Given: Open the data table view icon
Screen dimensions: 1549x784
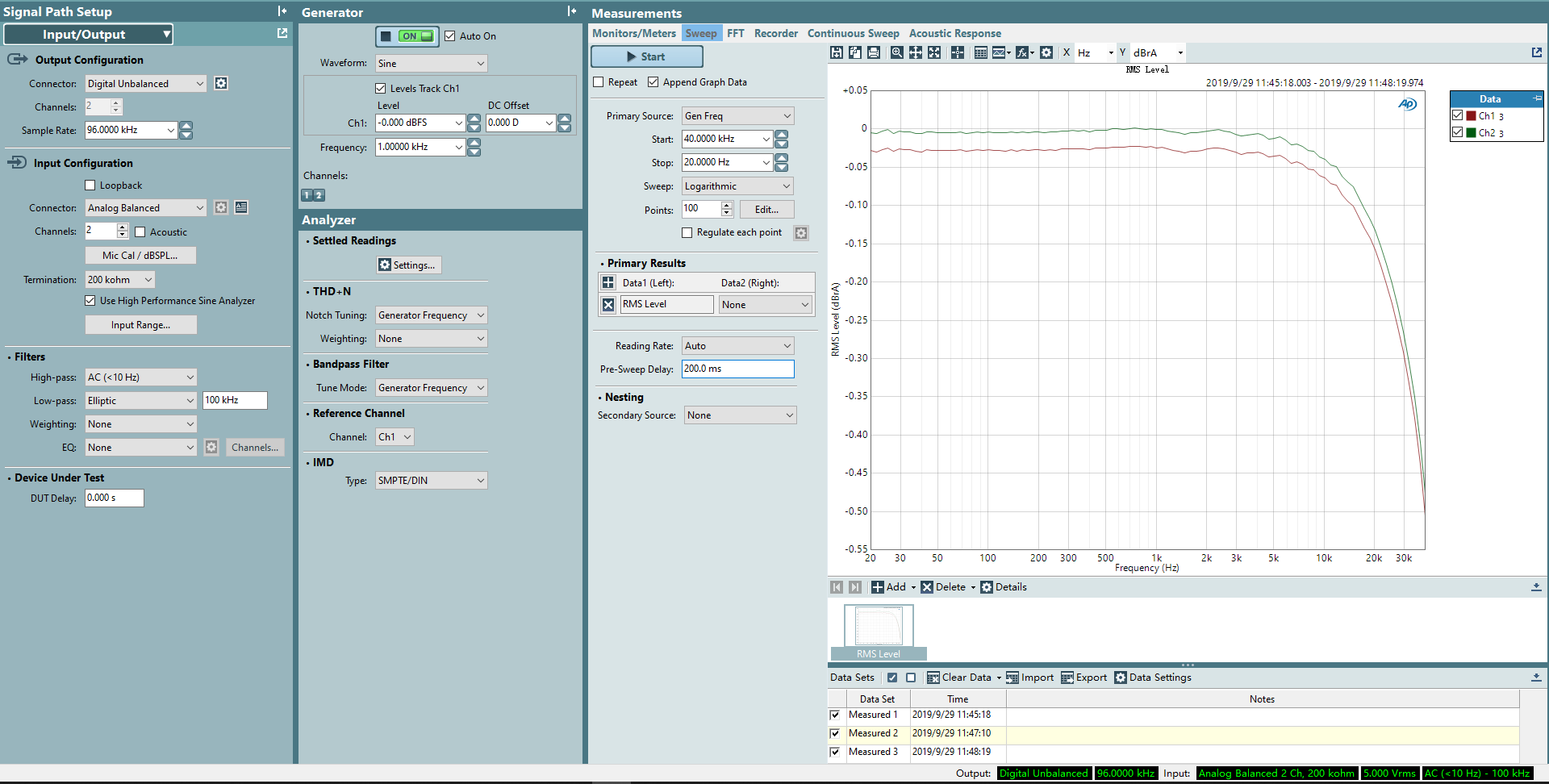Looking at the screenshot, I should pyautogui.click(x=981, y=52).
